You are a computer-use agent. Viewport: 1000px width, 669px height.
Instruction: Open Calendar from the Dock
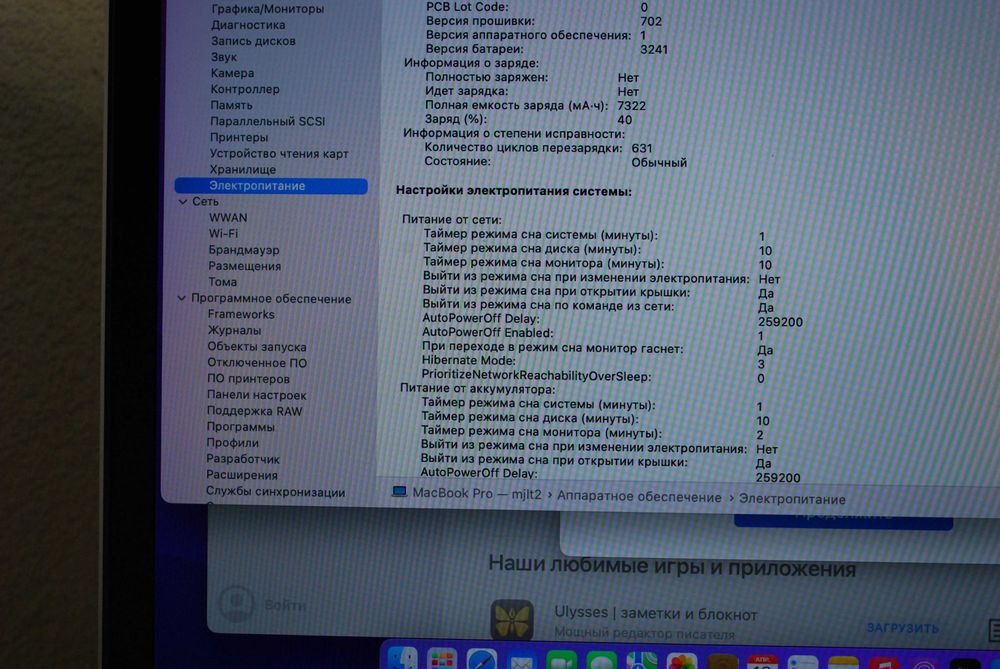click(763, 662)
